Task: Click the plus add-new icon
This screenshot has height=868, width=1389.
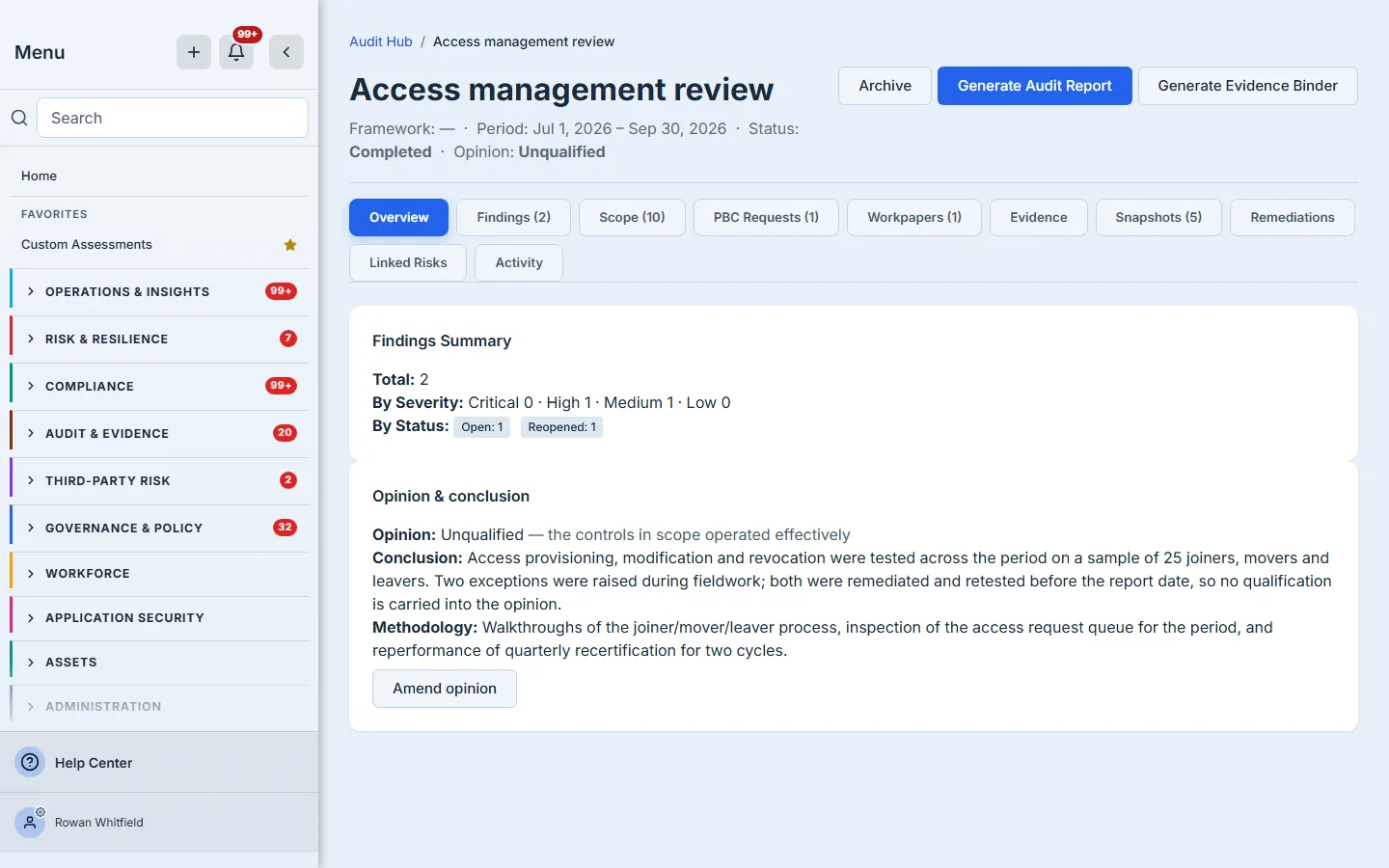Action: click(x=194, y=52)
